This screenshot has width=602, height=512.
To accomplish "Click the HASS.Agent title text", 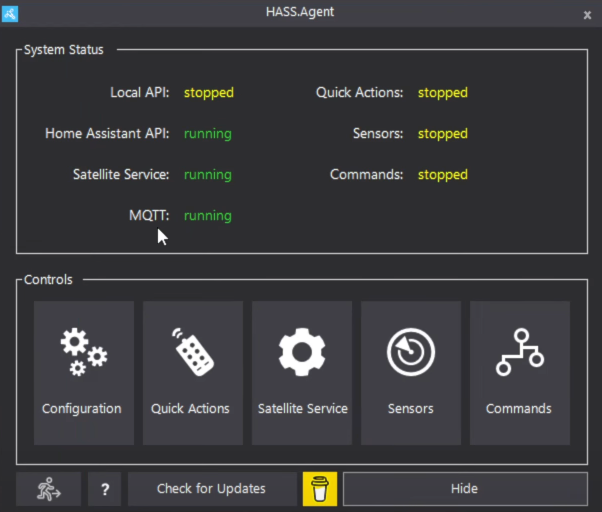I will coord(300,12).
